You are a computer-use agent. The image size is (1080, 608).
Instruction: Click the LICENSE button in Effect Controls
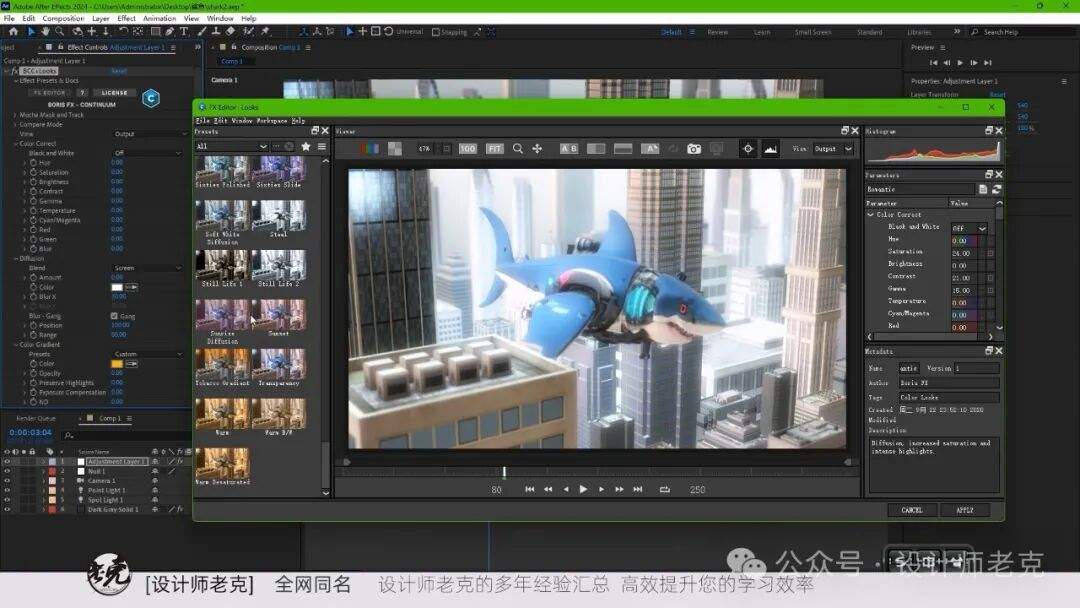pyautogui.click(x=114, y=92)
